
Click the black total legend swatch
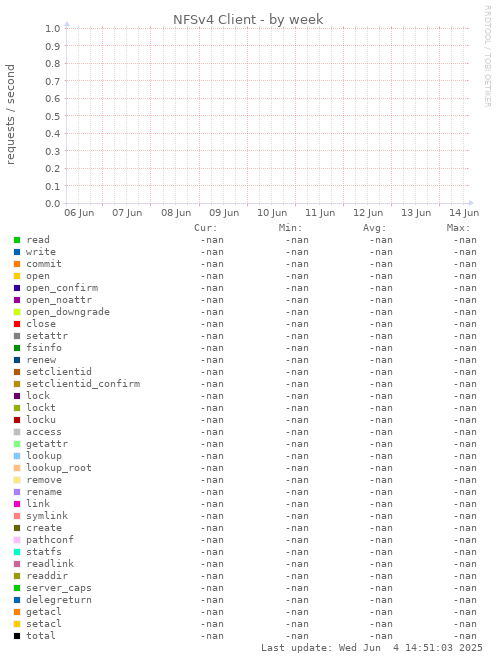tap(17, 636)
